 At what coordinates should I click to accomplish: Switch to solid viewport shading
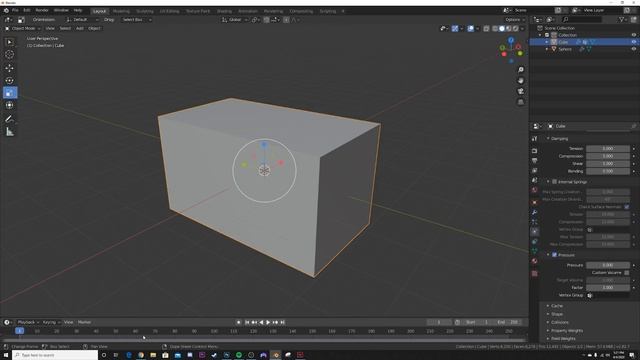pos(502,29)
